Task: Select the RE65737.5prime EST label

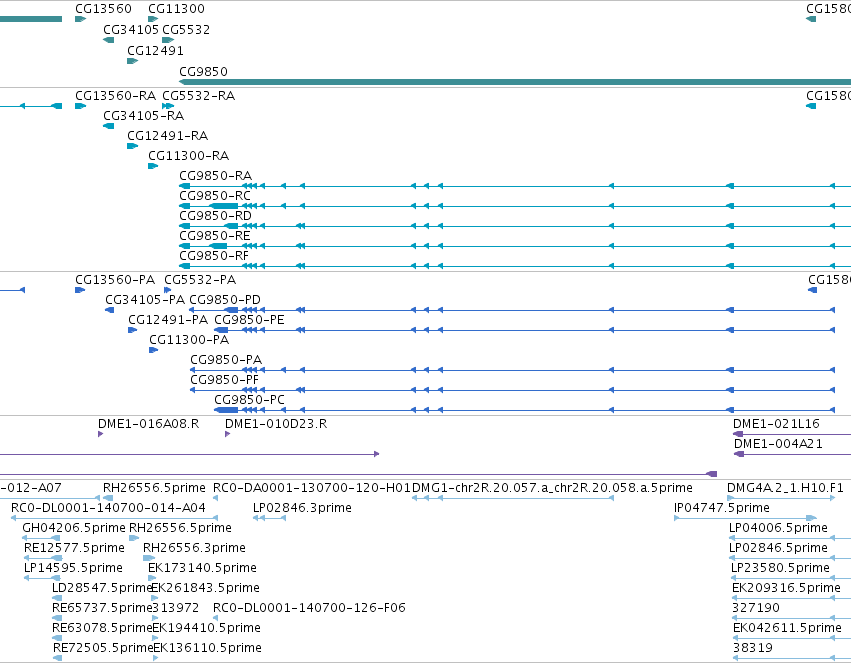Action: pyautogui.click(x=102, y=608)
